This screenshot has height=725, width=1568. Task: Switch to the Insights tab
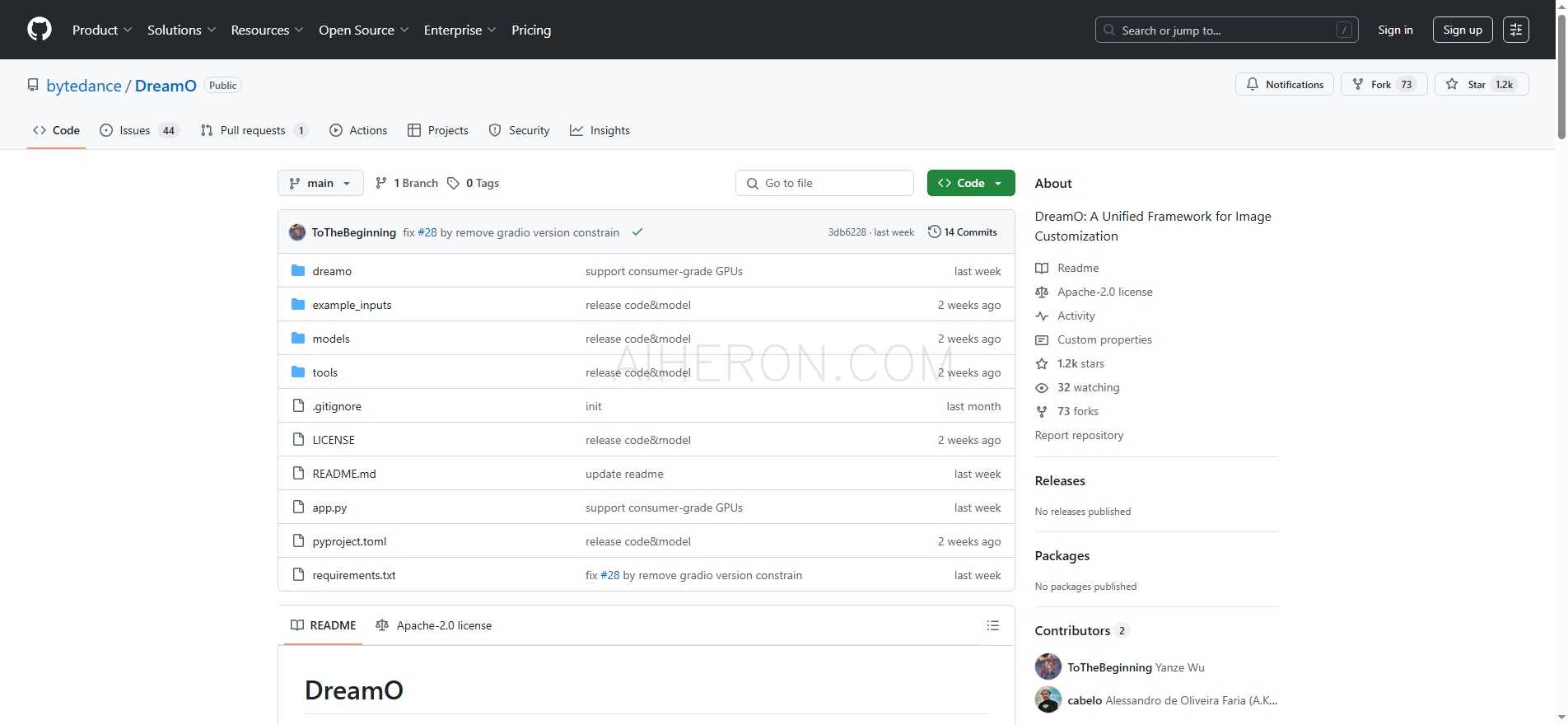600,130
